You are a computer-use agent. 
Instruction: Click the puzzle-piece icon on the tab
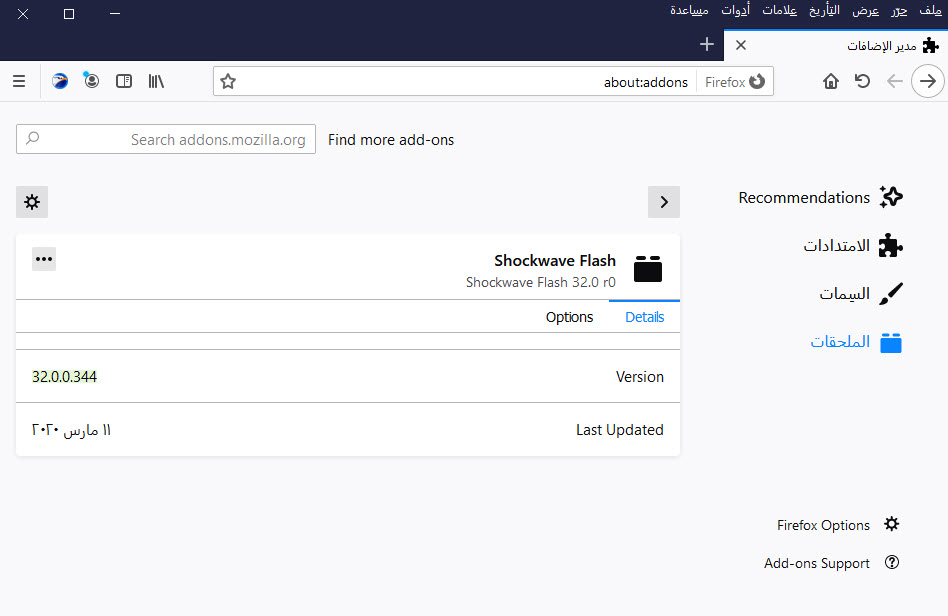(930, 45)
